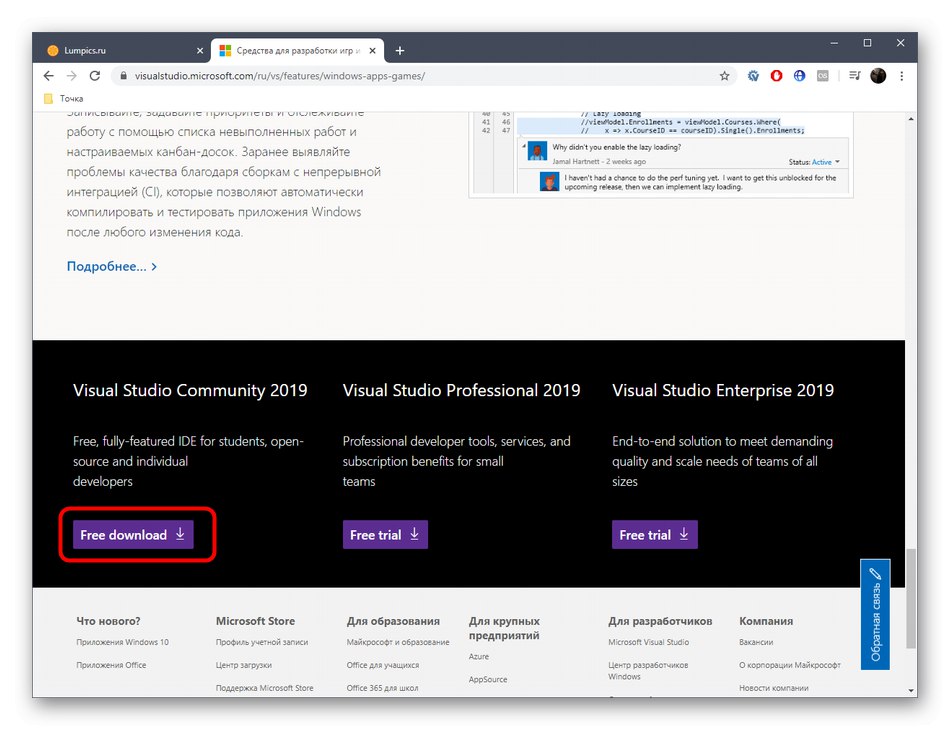950x730 pixels.
Task: Open a new browser tab
Action: click(400, 50)
